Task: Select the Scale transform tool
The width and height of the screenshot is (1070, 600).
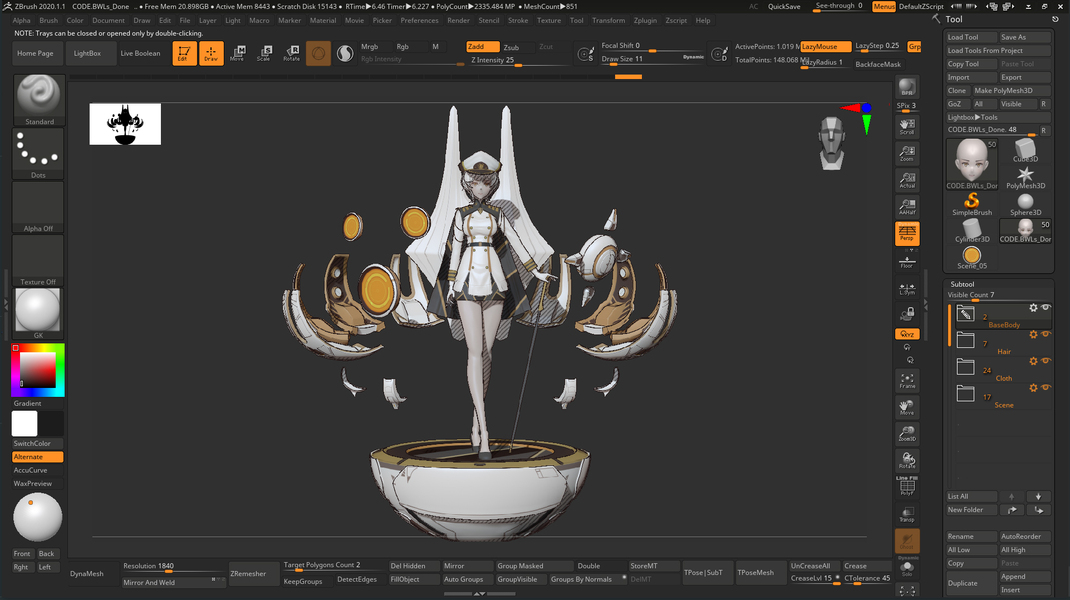Action: pos(264,54)
